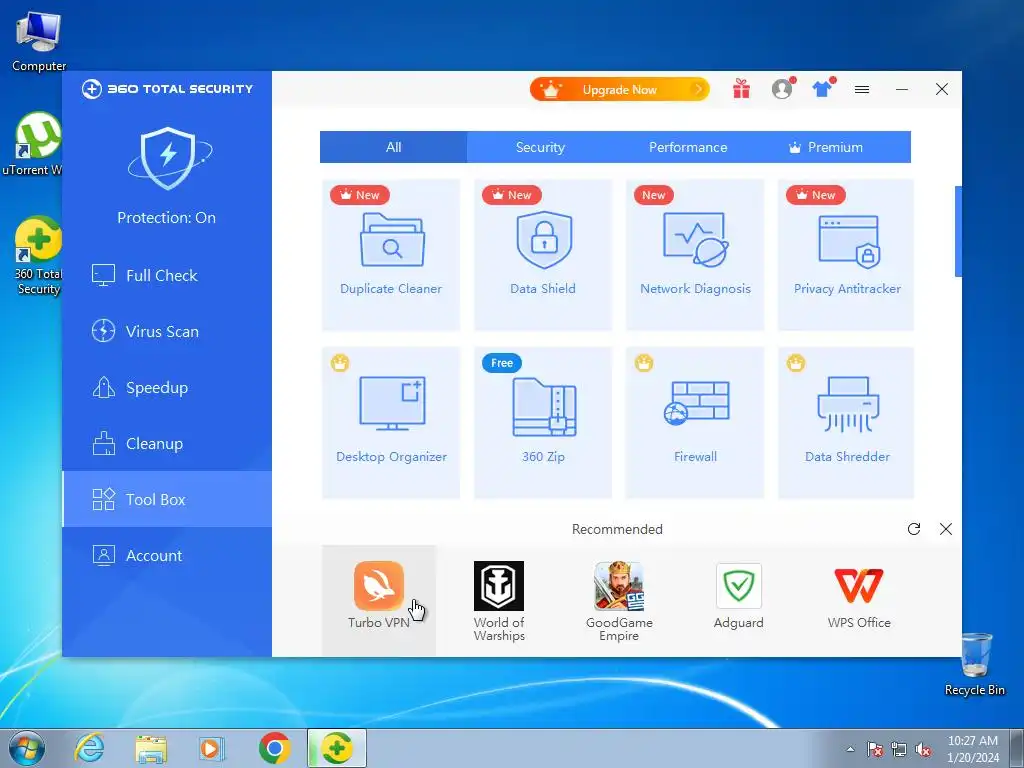Open the user account avatar icon
Image resolution: width=1024 pixels, height=768 pixels.
click(x=782, y=89)
